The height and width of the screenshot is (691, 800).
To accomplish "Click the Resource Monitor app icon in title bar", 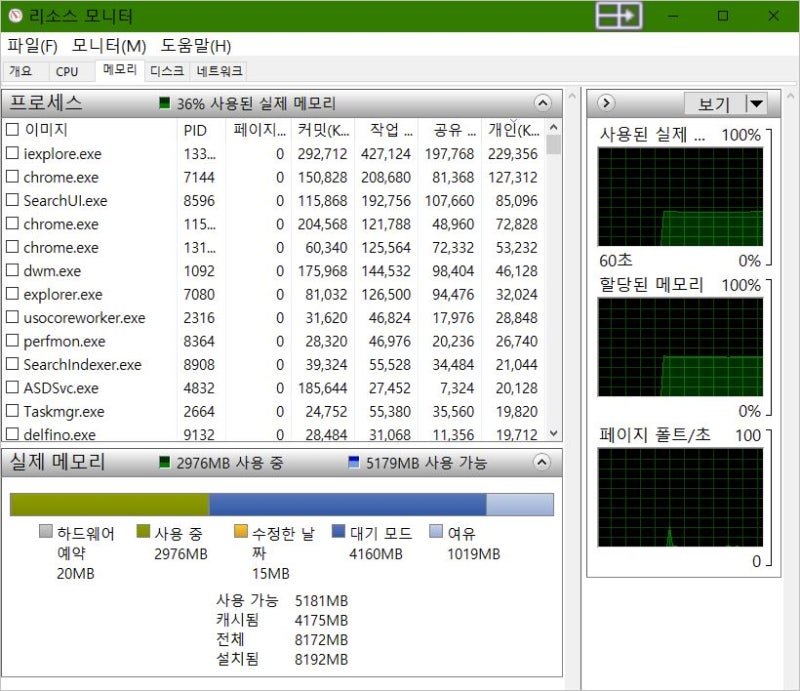I will click(16, 16).
